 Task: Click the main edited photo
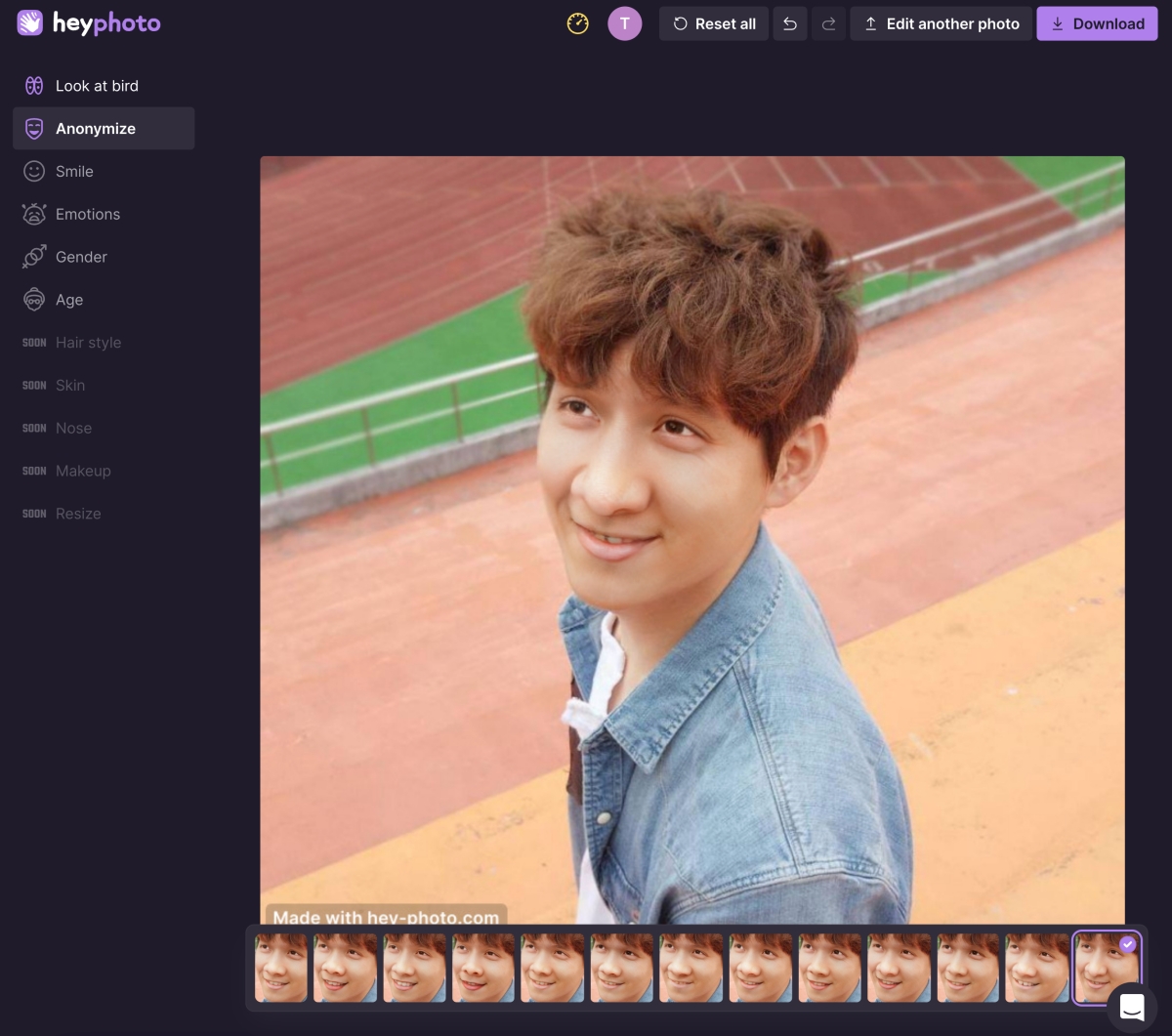click(692, 540)
